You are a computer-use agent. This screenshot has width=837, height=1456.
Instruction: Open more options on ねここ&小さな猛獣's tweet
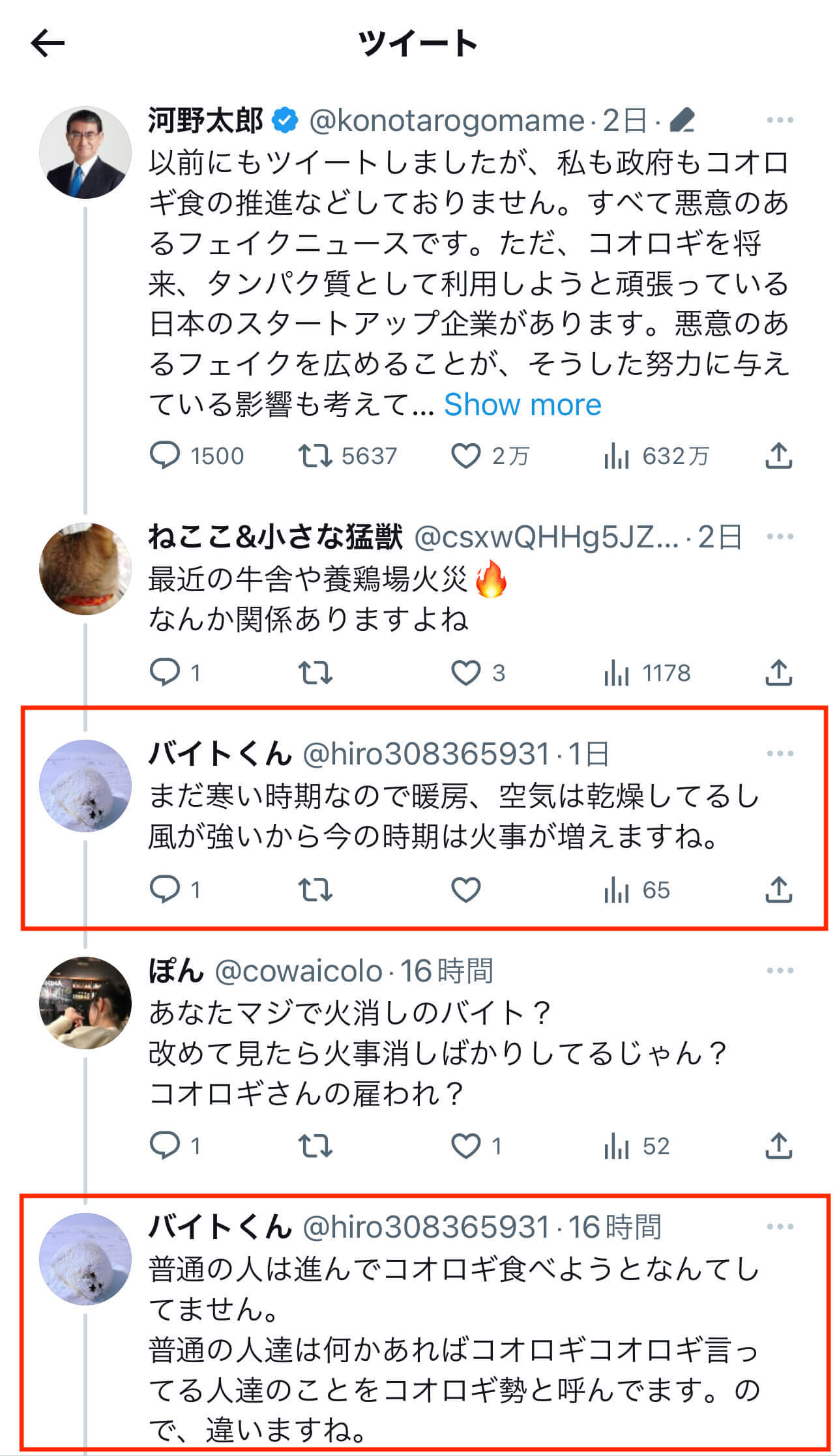point(780,537)
